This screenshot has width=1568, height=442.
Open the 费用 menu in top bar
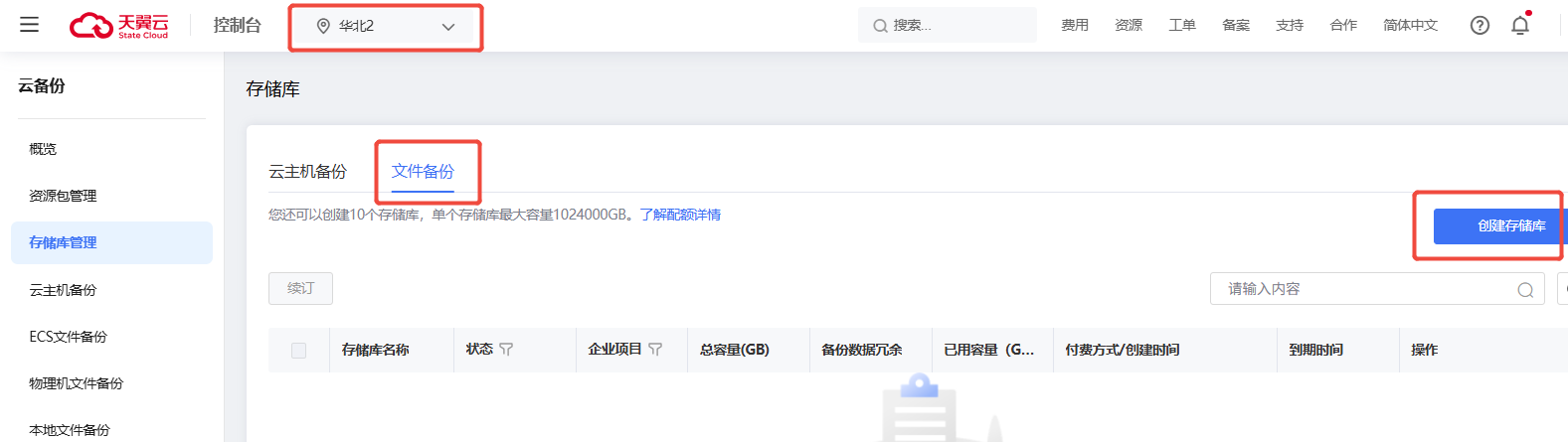point(1074,26)
